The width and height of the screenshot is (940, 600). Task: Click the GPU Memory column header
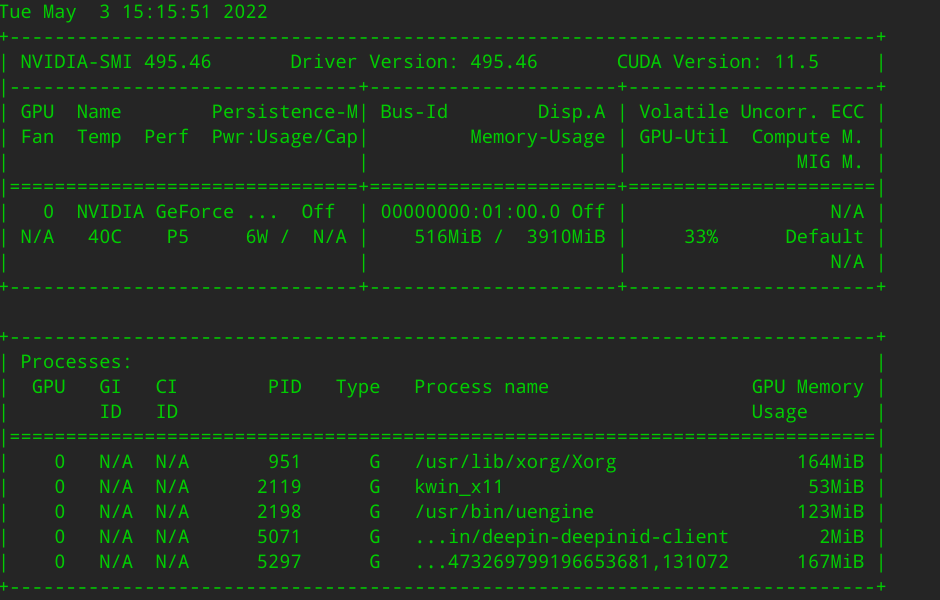click(808, 387)
